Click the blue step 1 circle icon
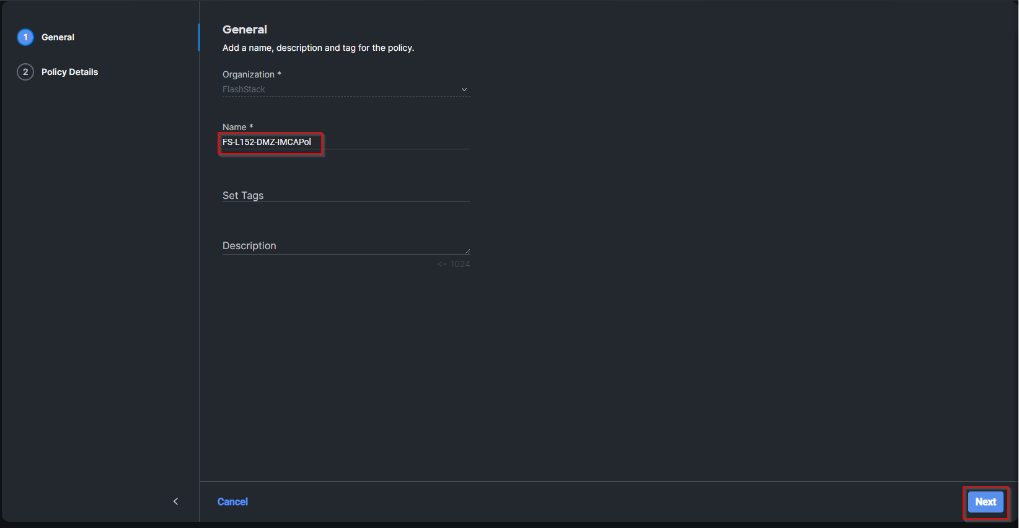Image resolution: width=1019 pixels, height=528 pixels. [25, 38]
